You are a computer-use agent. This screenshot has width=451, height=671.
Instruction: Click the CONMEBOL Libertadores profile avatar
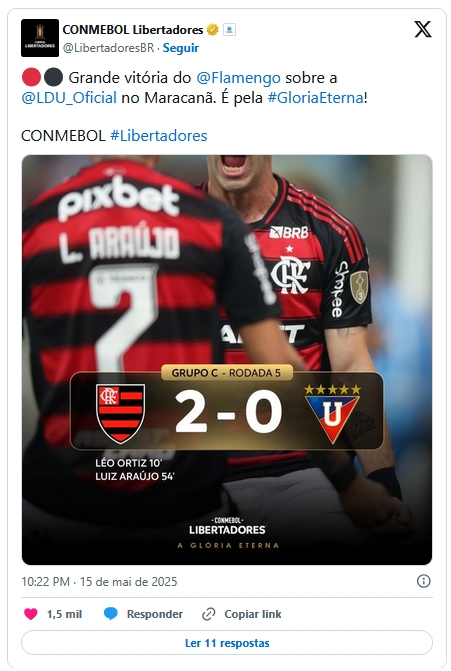[x=40, y=38]
